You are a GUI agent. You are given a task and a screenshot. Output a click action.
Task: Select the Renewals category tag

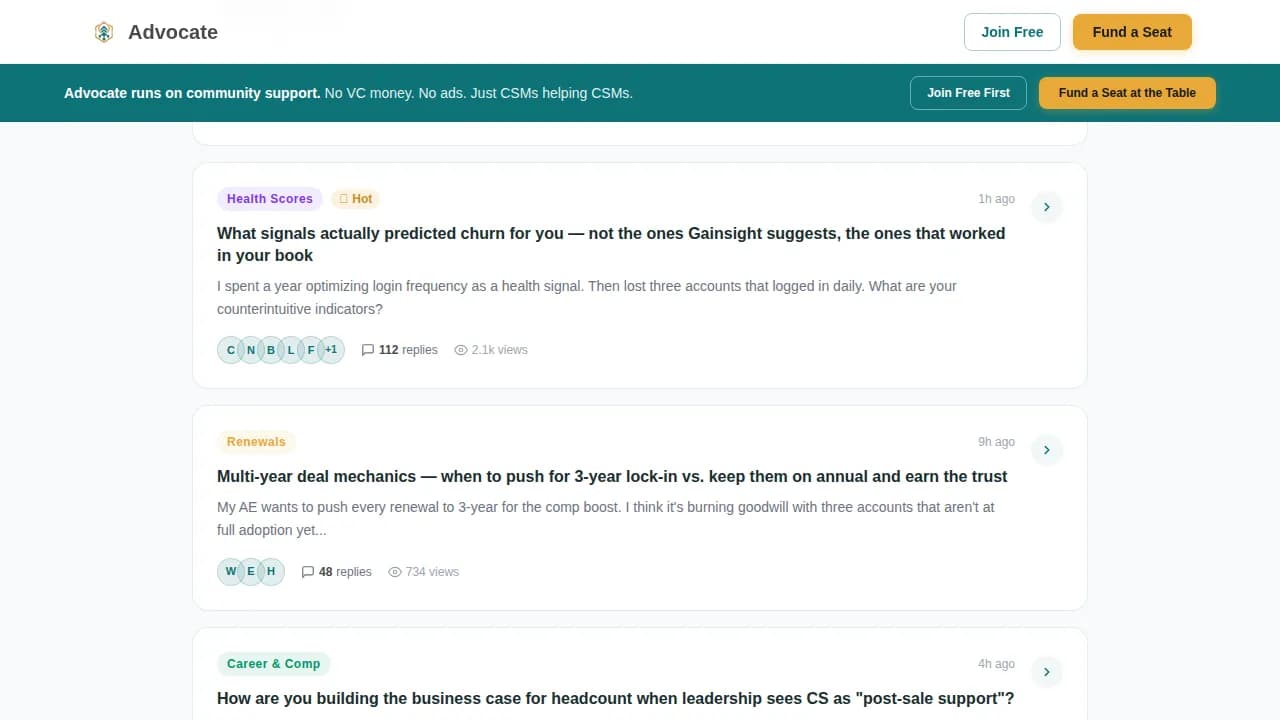pyautogui.click(x=256, y=441)
